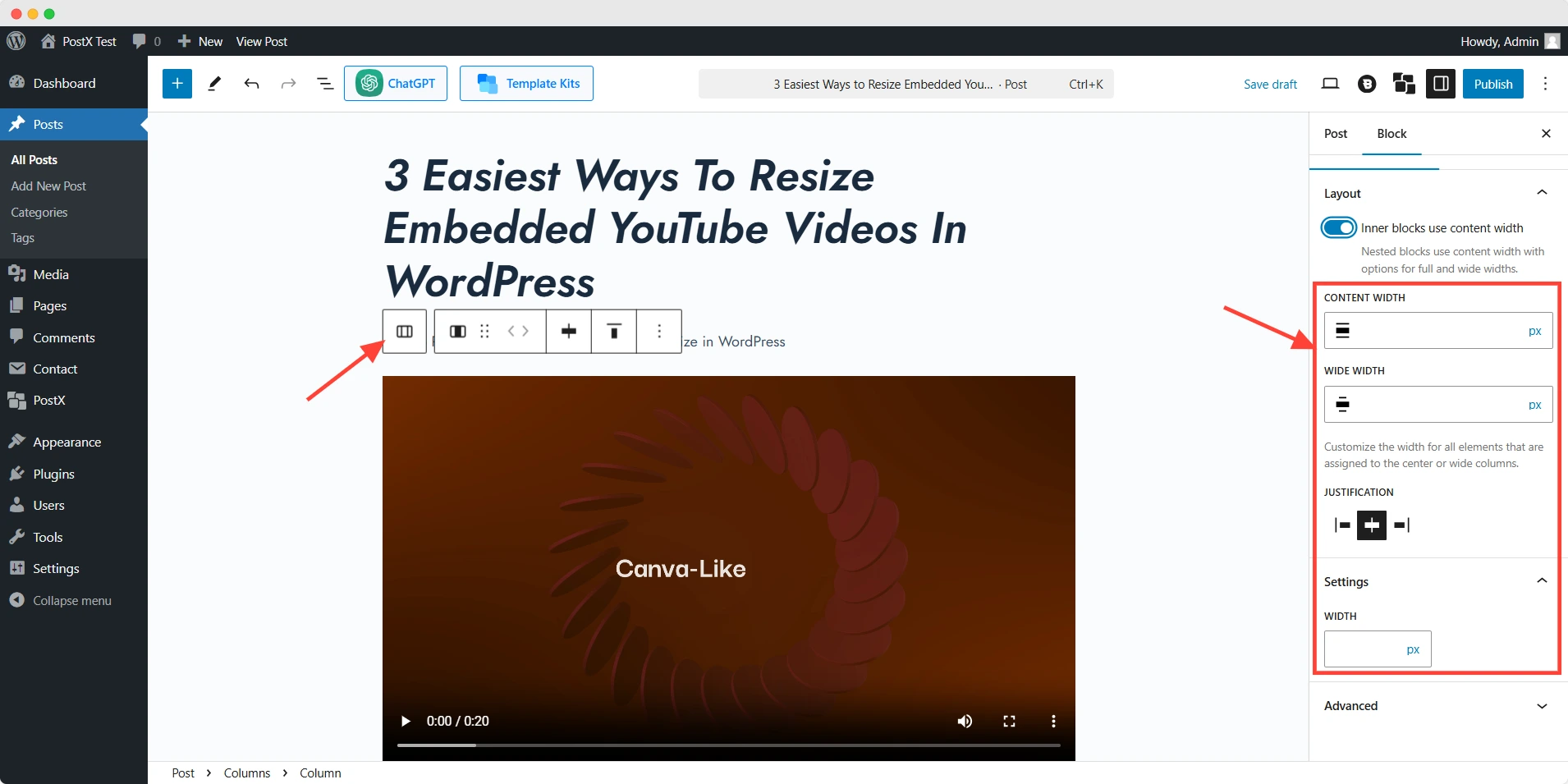Open Categories submenu item

coord(39,212)
